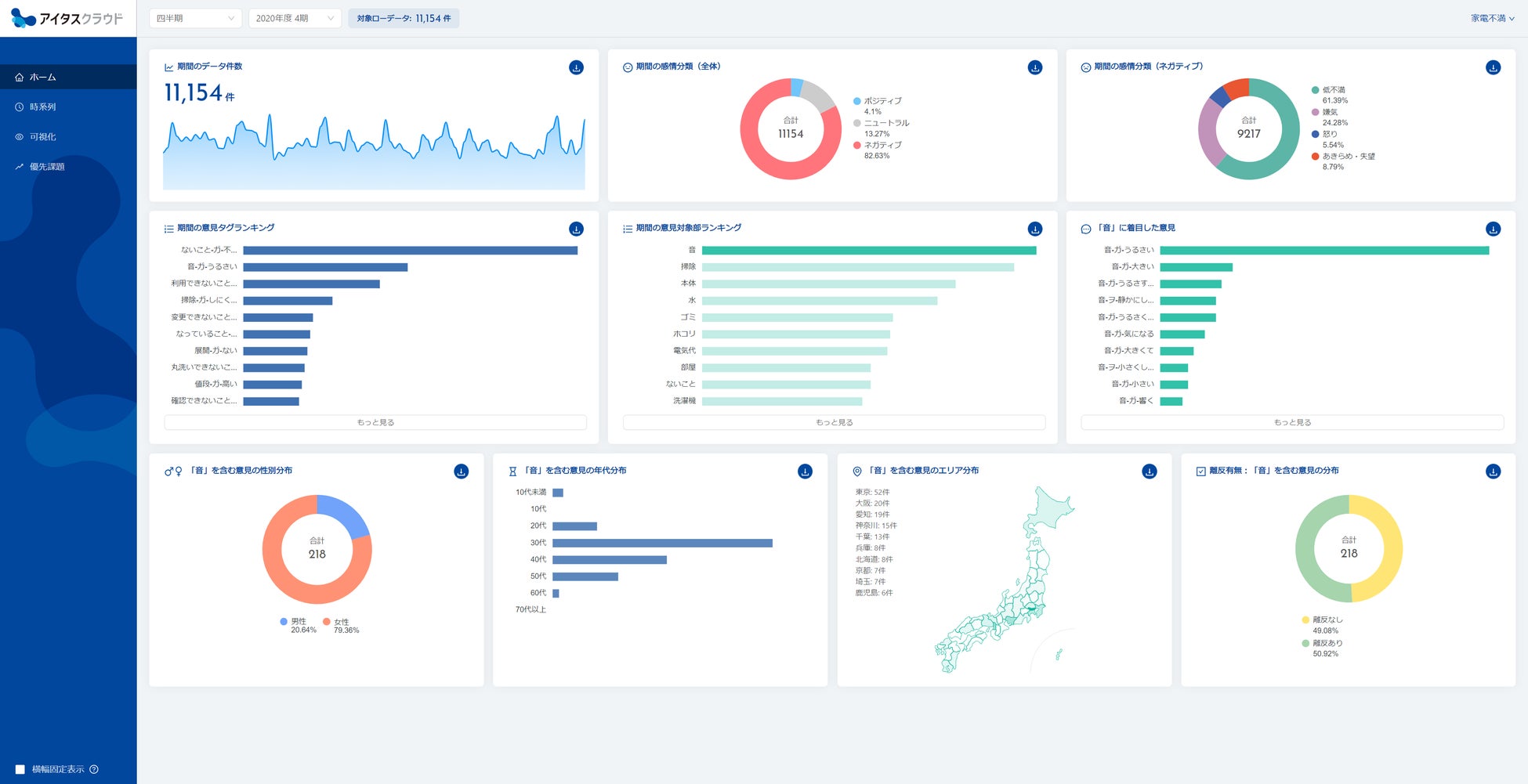The image size is (1528, 784).
Task: Download the 「音」に着目した意見 chart
Action: [x=1493, y=229]
